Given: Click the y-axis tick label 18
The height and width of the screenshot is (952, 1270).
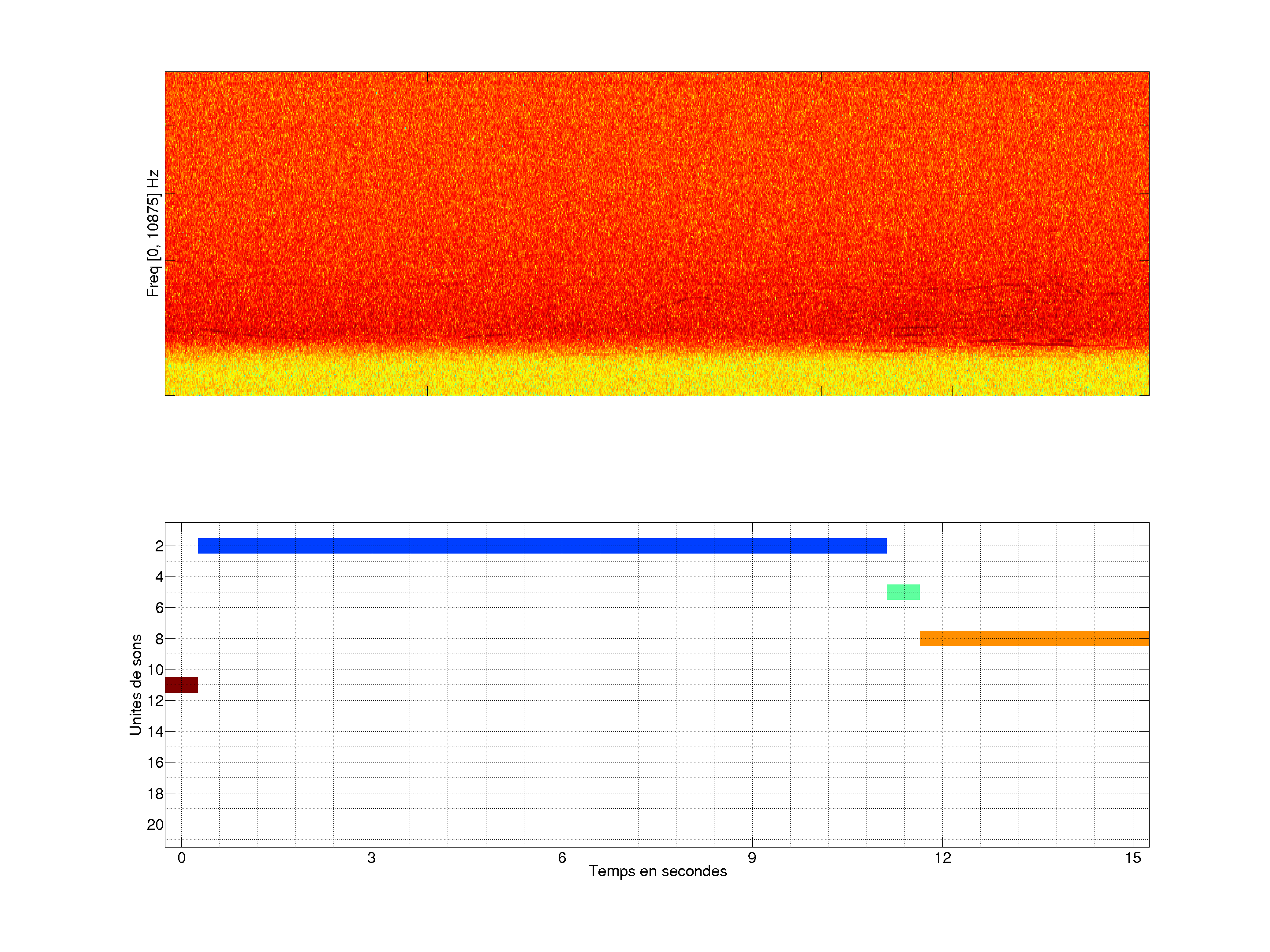Looking at the screenshot, I should point(155,794).
